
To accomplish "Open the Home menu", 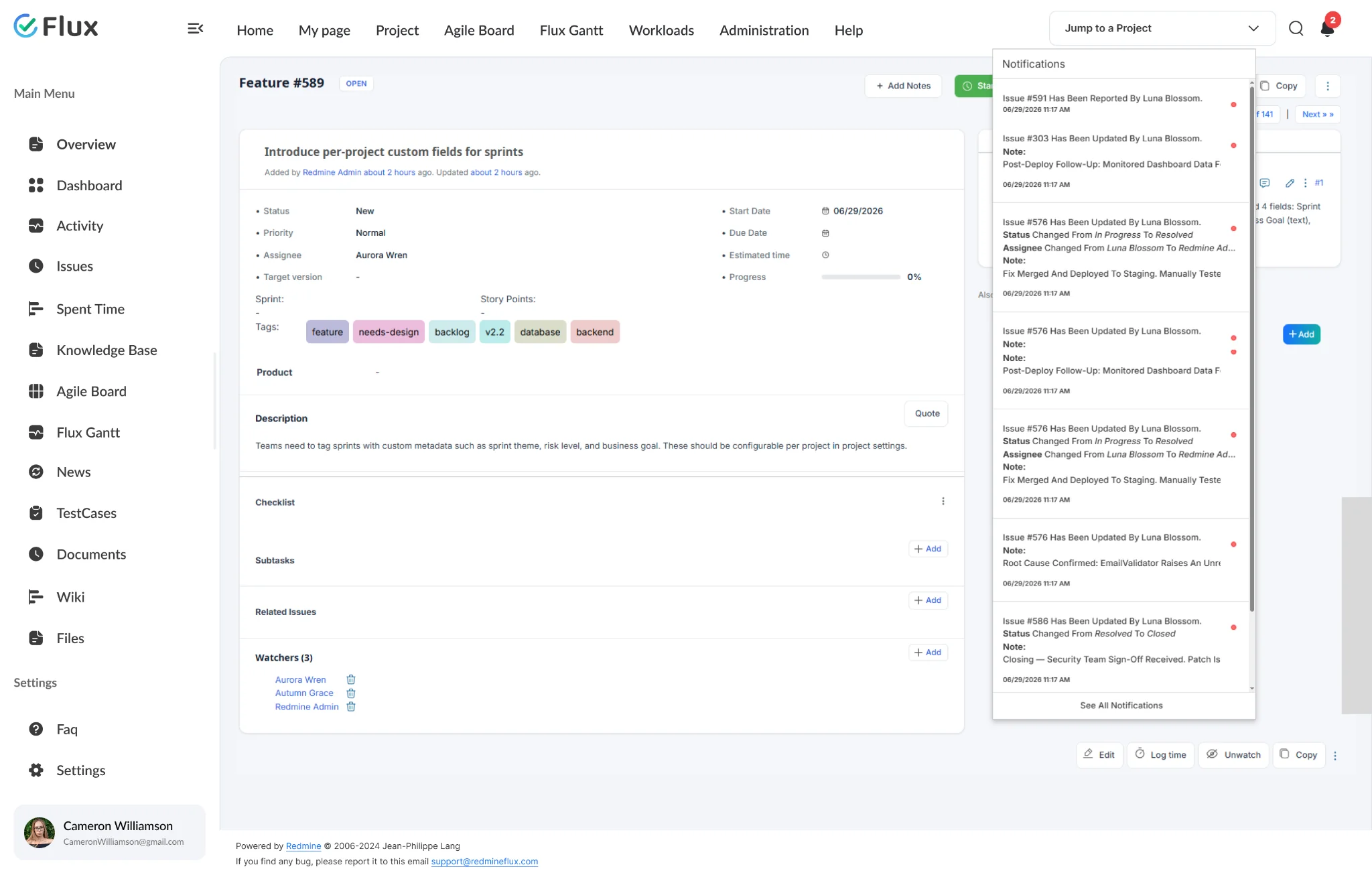I will coord(255,30).
